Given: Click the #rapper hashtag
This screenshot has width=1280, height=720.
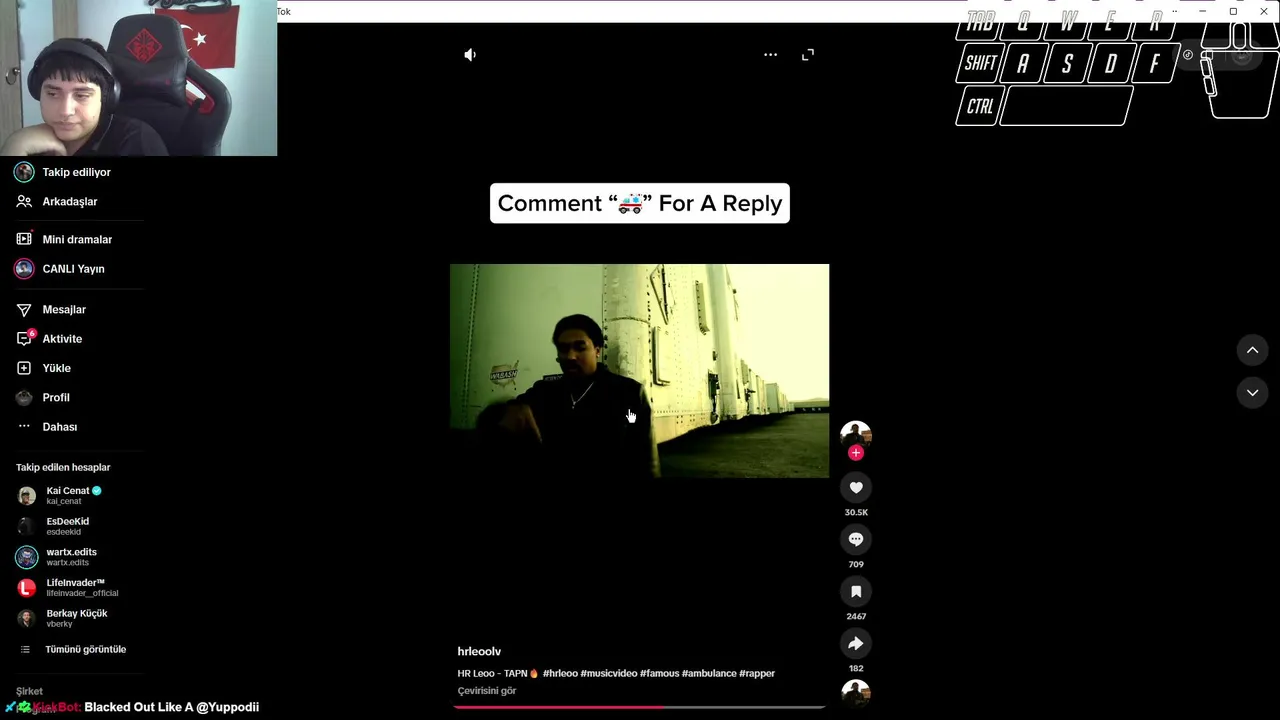Looking at the screenshot, I should [x=757, y=674].
